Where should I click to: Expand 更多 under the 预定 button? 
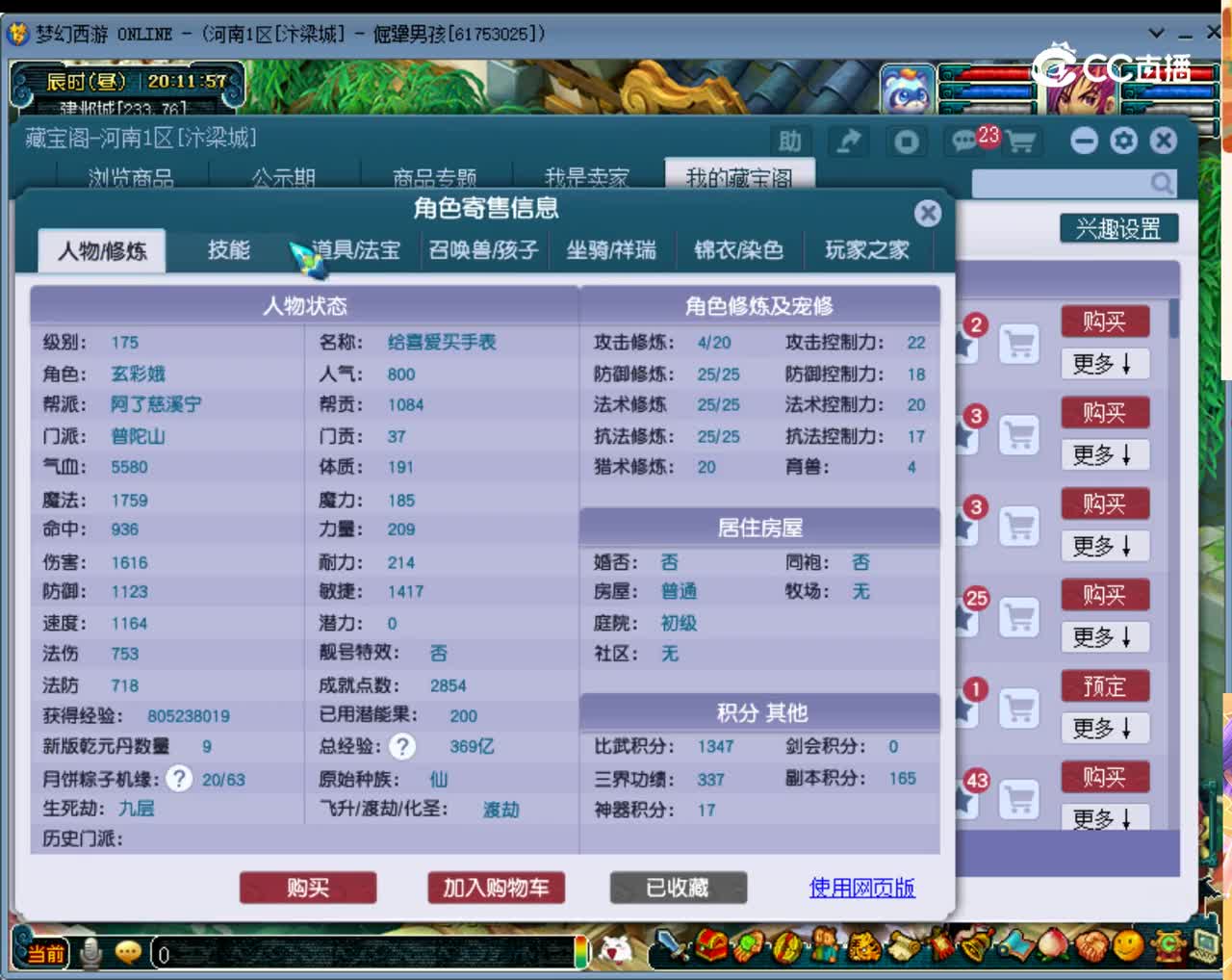[1104, 728]
